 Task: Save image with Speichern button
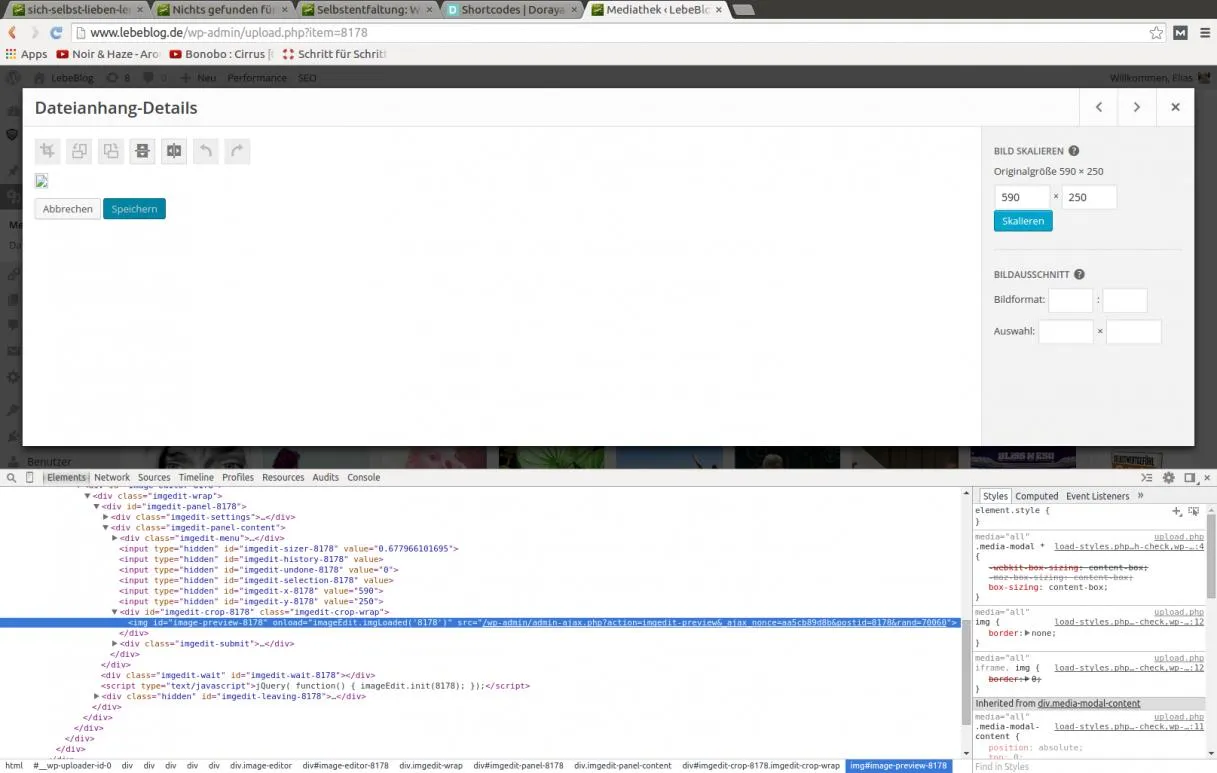(x=134, y=209)
